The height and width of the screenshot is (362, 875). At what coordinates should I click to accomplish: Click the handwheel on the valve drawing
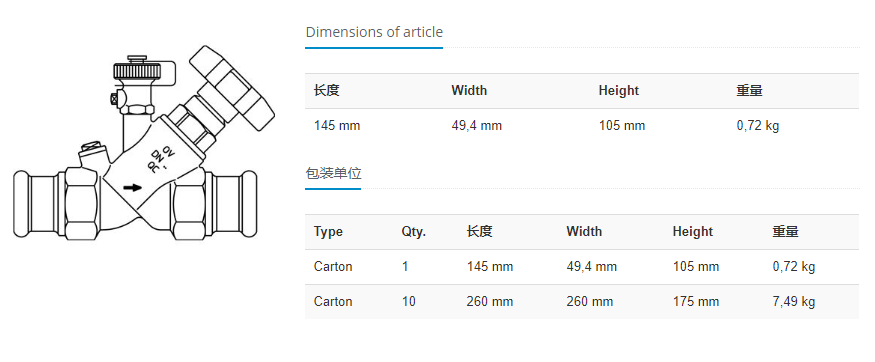pos(232,88)
